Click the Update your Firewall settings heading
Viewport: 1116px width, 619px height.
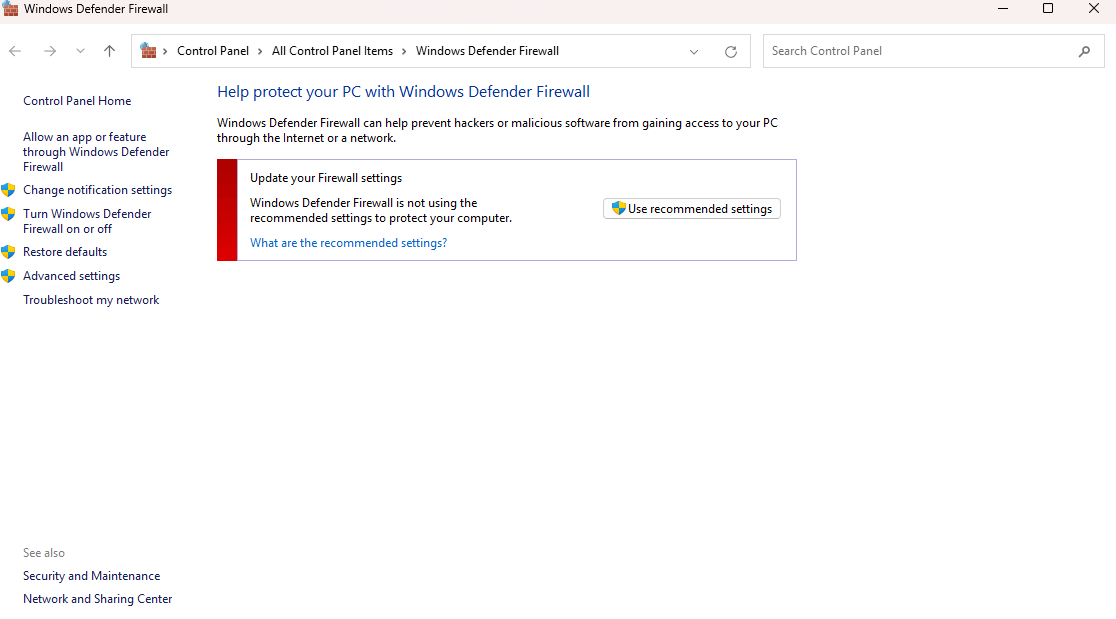(x=326, y=178)
